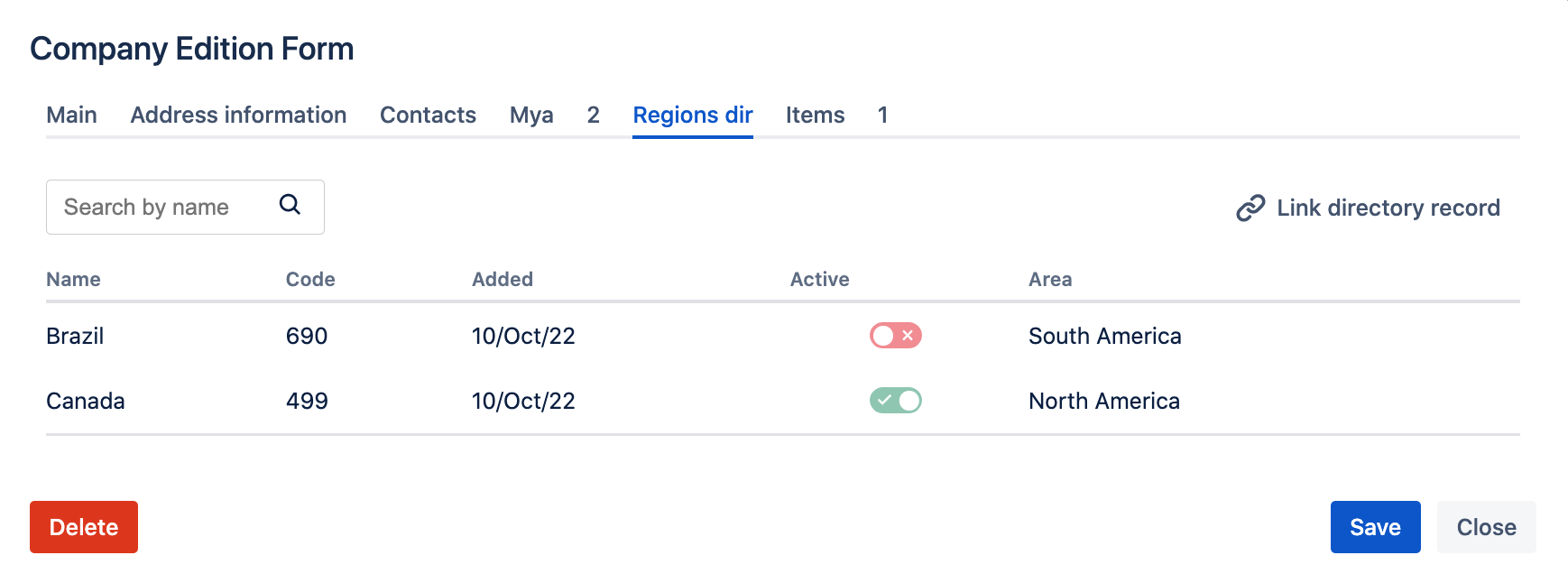Click the chain icon beside Link directory record

point(1250,208)
